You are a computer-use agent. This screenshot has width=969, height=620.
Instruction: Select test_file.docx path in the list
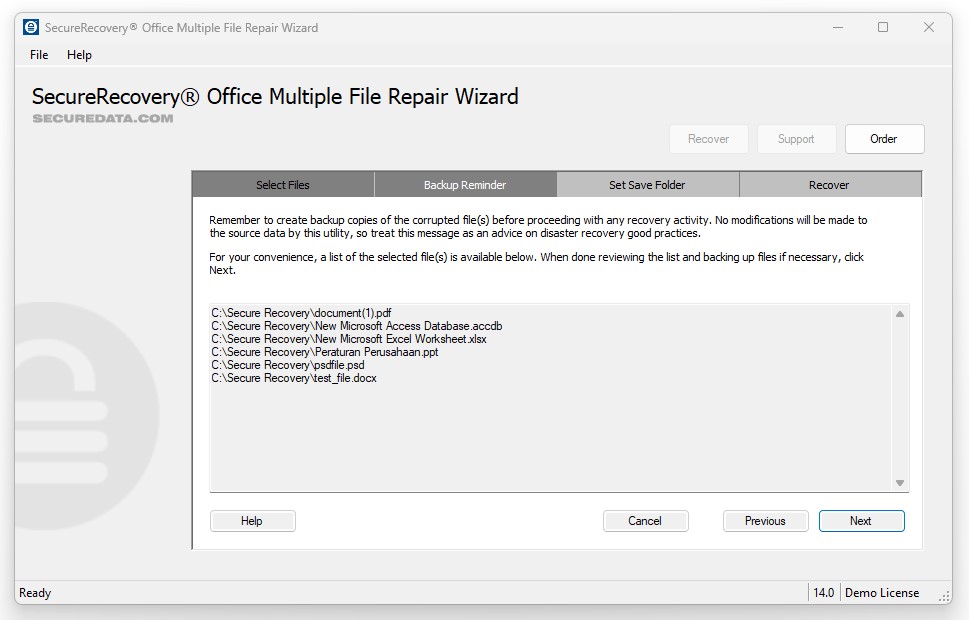(294, 378)
